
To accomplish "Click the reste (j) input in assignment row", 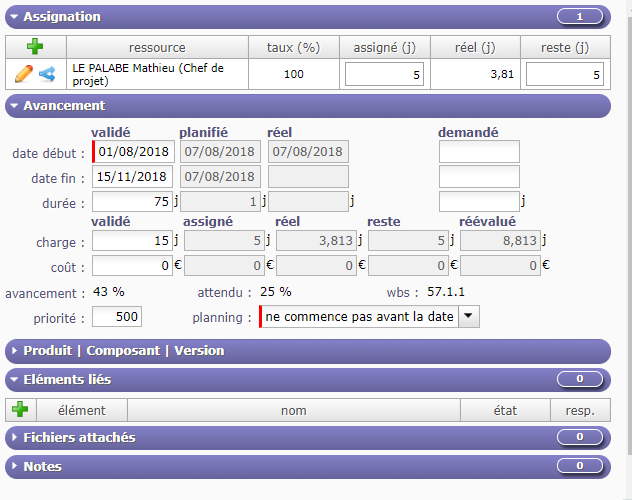I will point(566,74).
